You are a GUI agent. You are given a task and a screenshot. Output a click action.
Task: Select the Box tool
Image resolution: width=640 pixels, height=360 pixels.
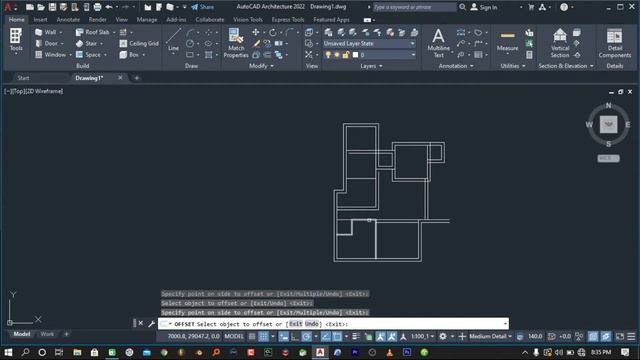(129, 54)
